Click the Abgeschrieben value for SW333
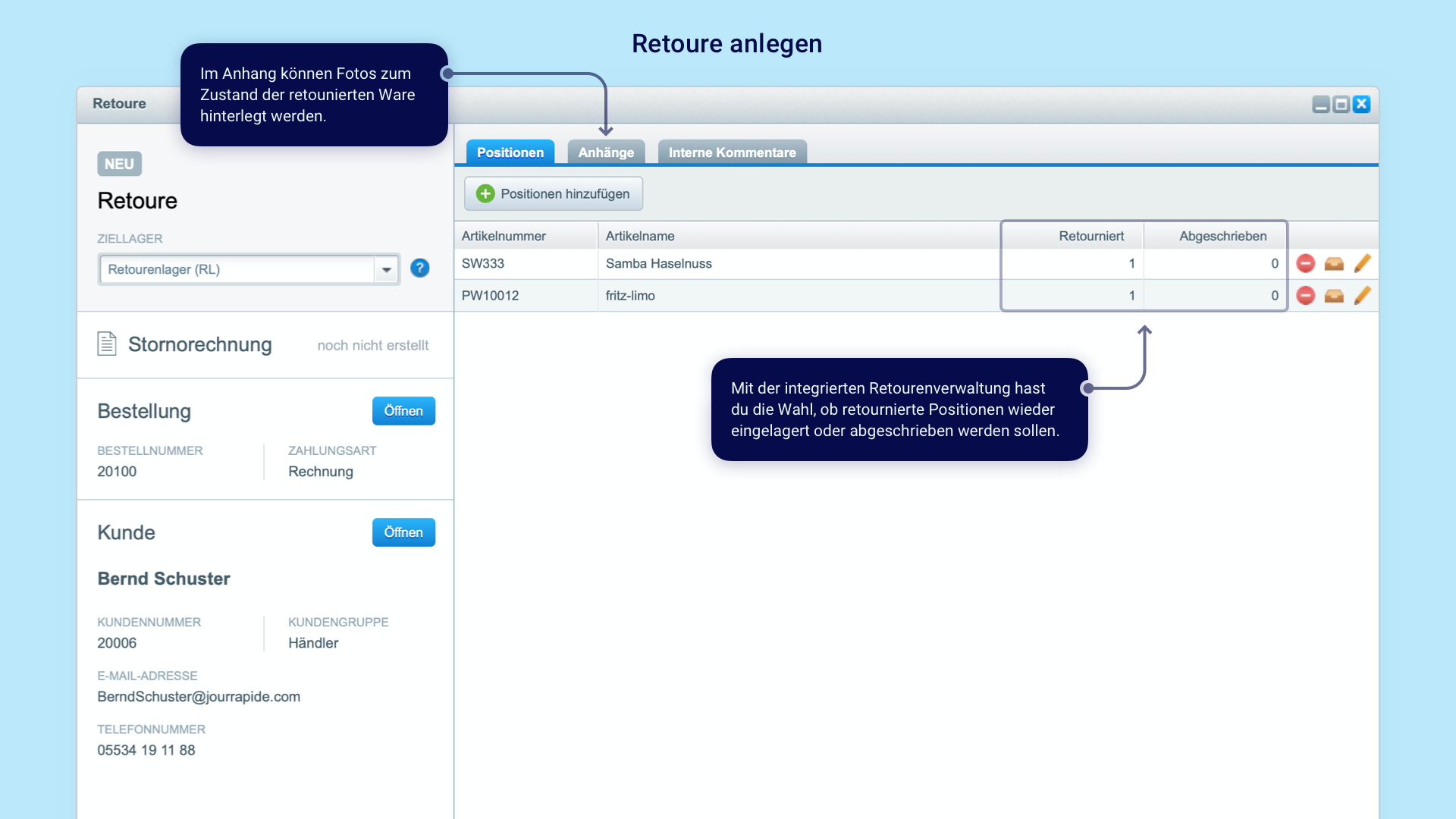 pos(1216,264)
